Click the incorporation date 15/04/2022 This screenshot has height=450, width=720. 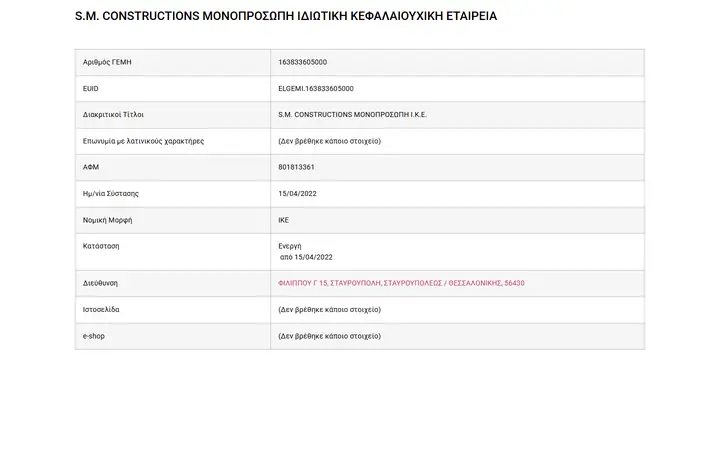click(x=297, y=194)
